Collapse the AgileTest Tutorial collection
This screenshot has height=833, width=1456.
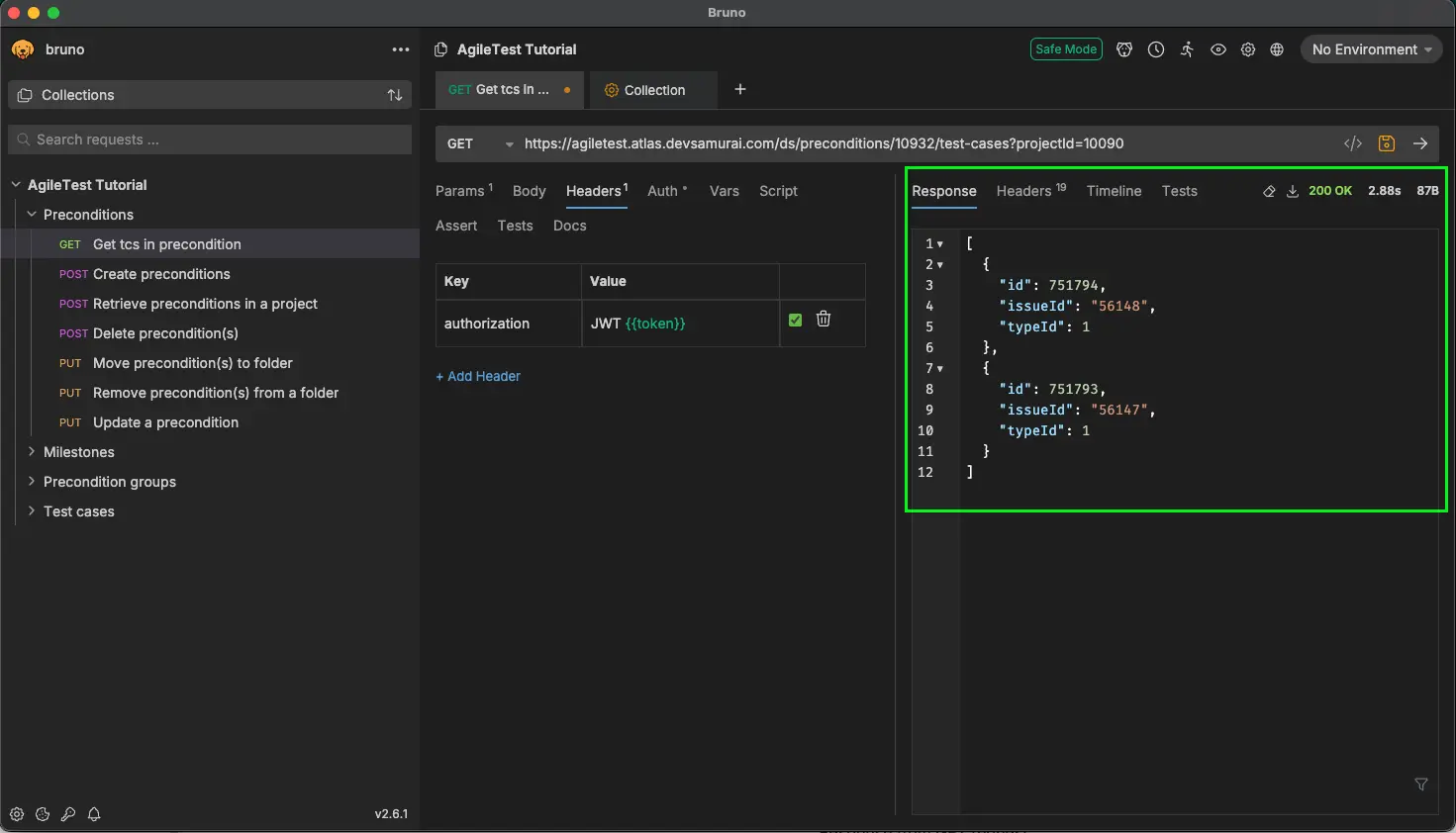tap(16, 185)
